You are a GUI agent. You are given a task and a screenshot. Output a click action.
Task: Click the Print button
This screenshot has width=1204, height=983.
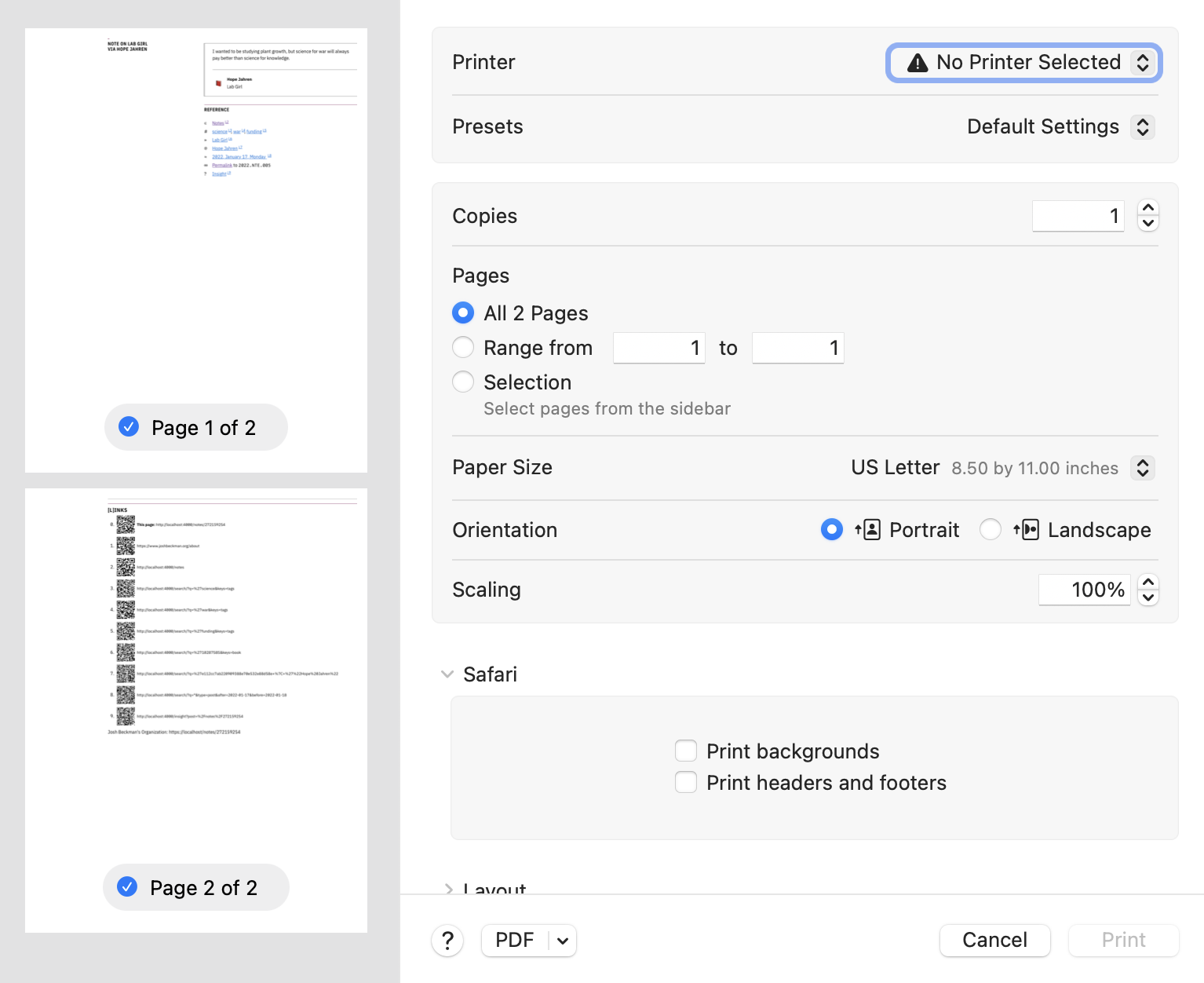(1122, 940)
